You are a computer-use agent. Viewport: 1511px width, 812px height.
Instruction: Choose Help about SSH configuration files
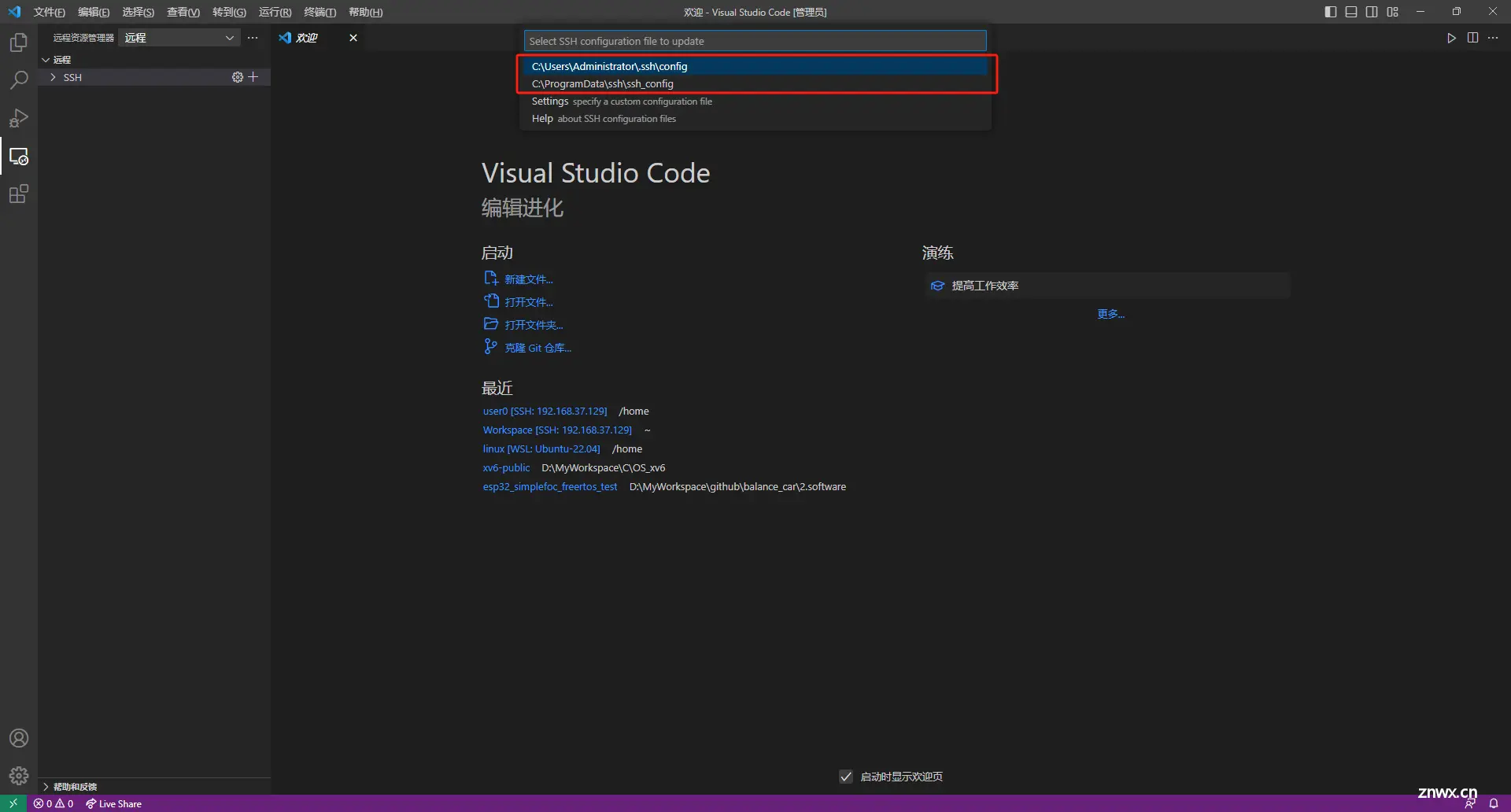tap(755, 119)
